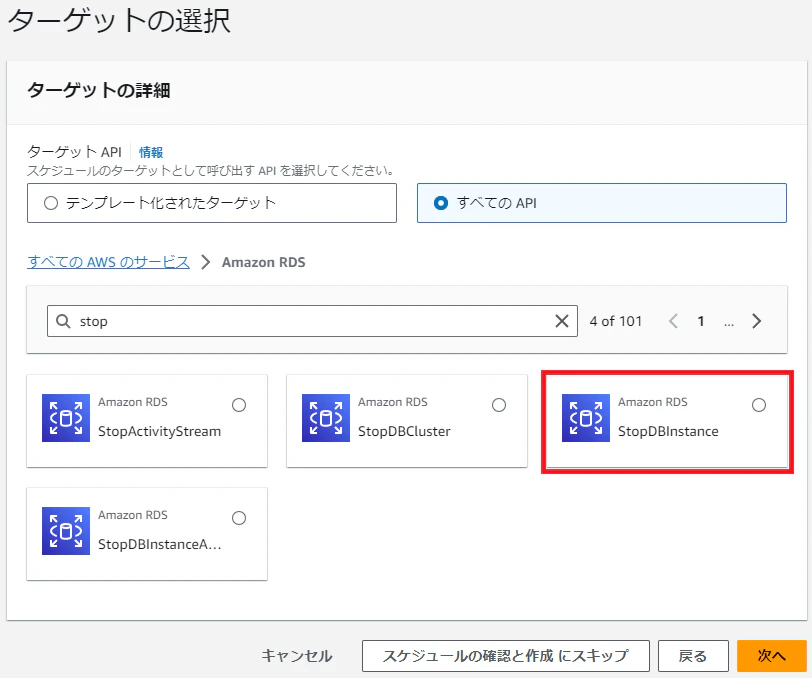
Task: Choose テンプレート化されたターゲット option
Action: (212, 203)
